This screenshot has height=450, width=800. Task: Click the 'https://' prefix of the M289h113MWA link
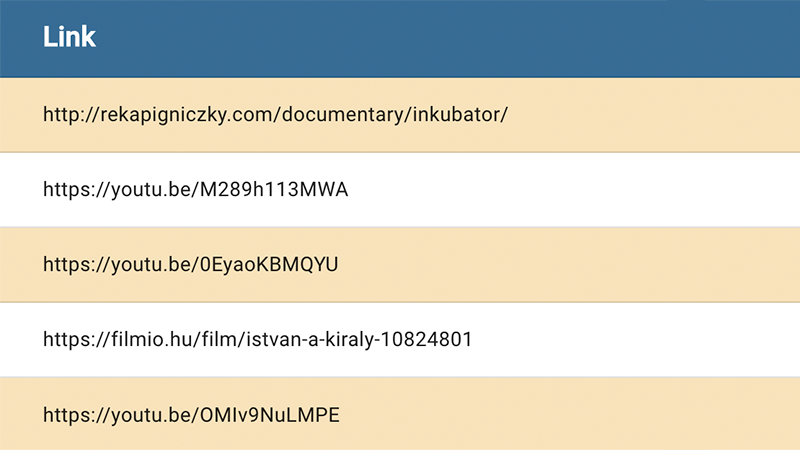77,190
